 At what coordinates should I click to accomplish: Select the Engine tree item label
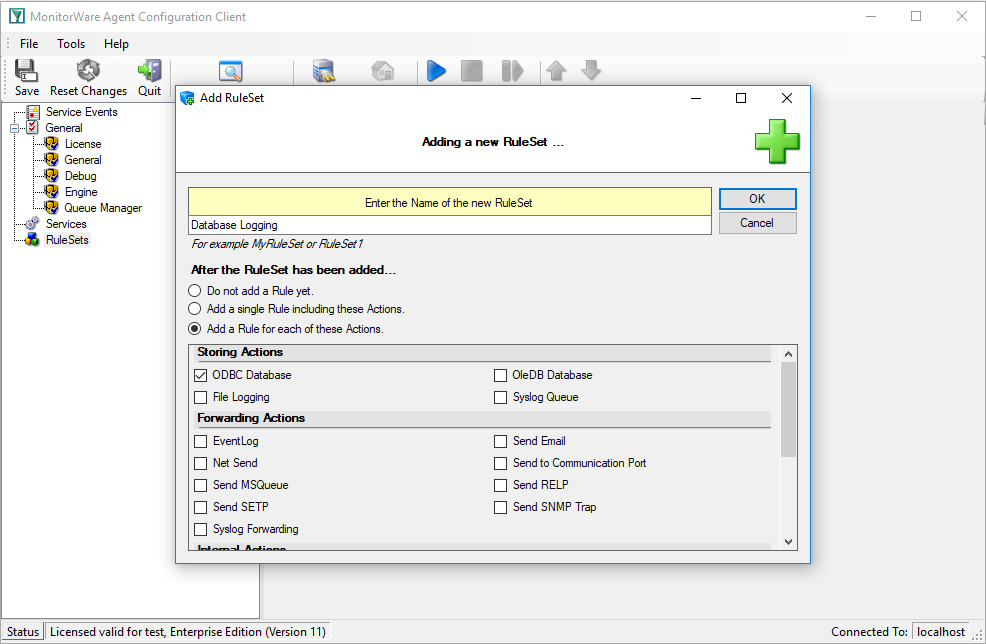[81, 192]
